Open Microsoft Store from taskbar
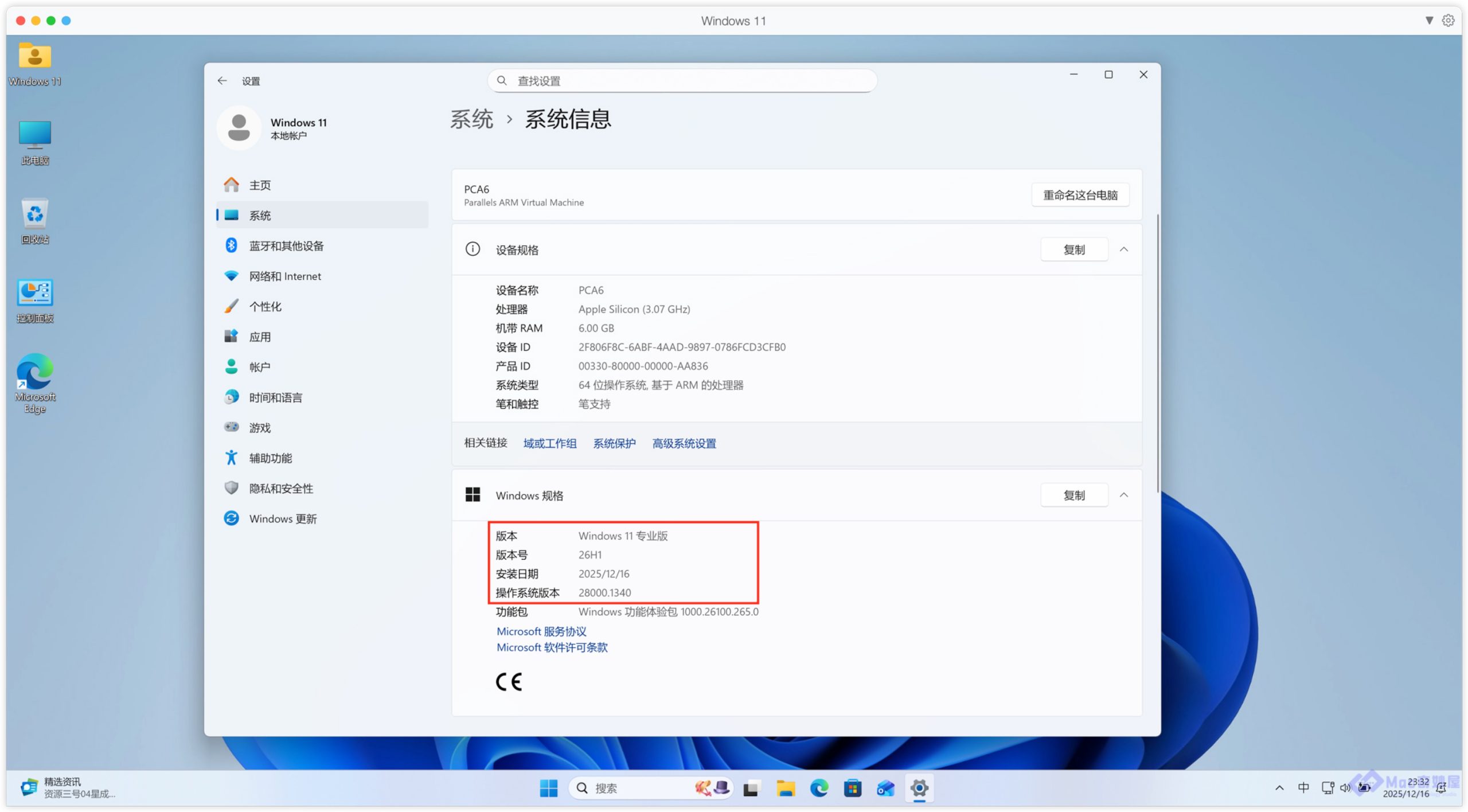Viewport: 1468px width, 812px height. (852, 788)
